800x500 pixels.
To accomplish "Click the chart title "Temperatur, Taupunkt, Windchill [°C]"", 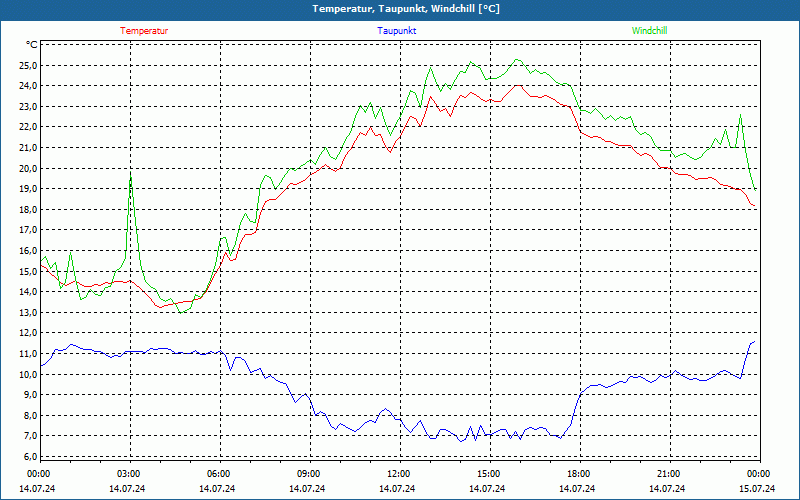I will click(x=406, y=9).
